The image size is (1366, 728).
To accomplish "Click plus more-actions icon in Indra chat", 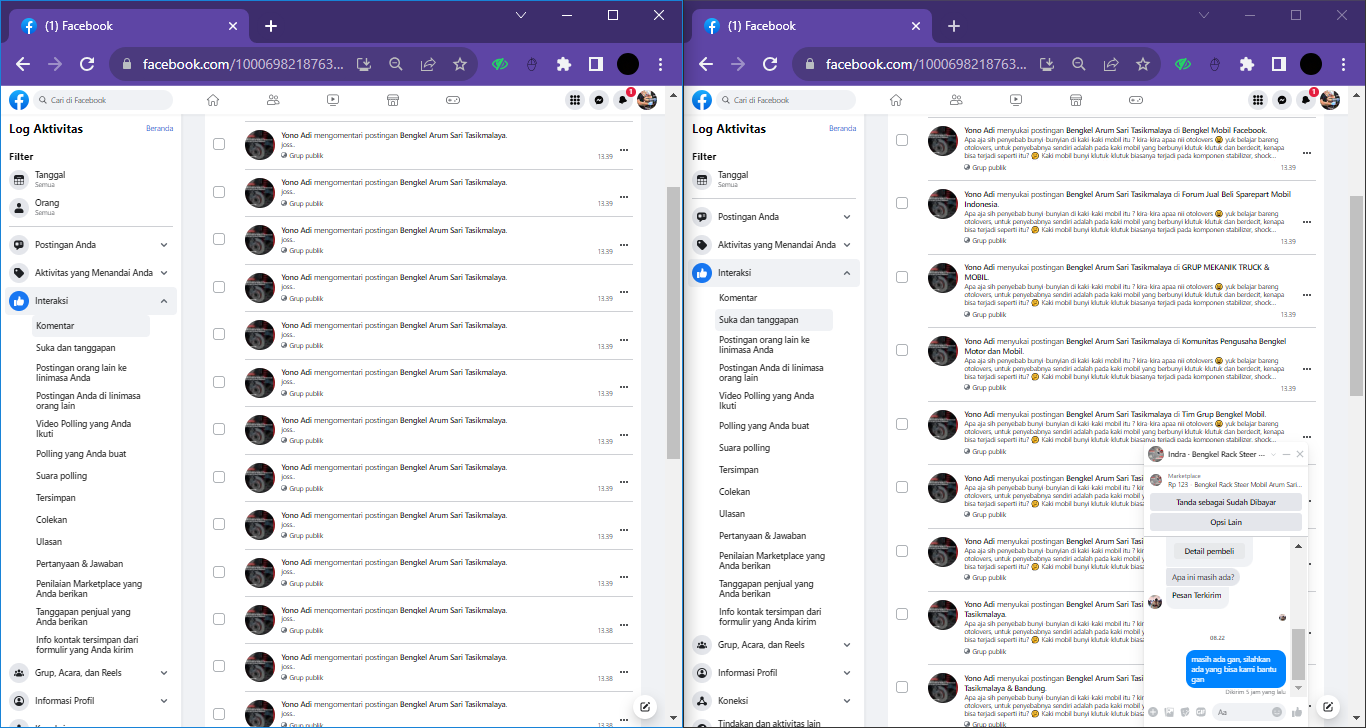I will 1152,712.
